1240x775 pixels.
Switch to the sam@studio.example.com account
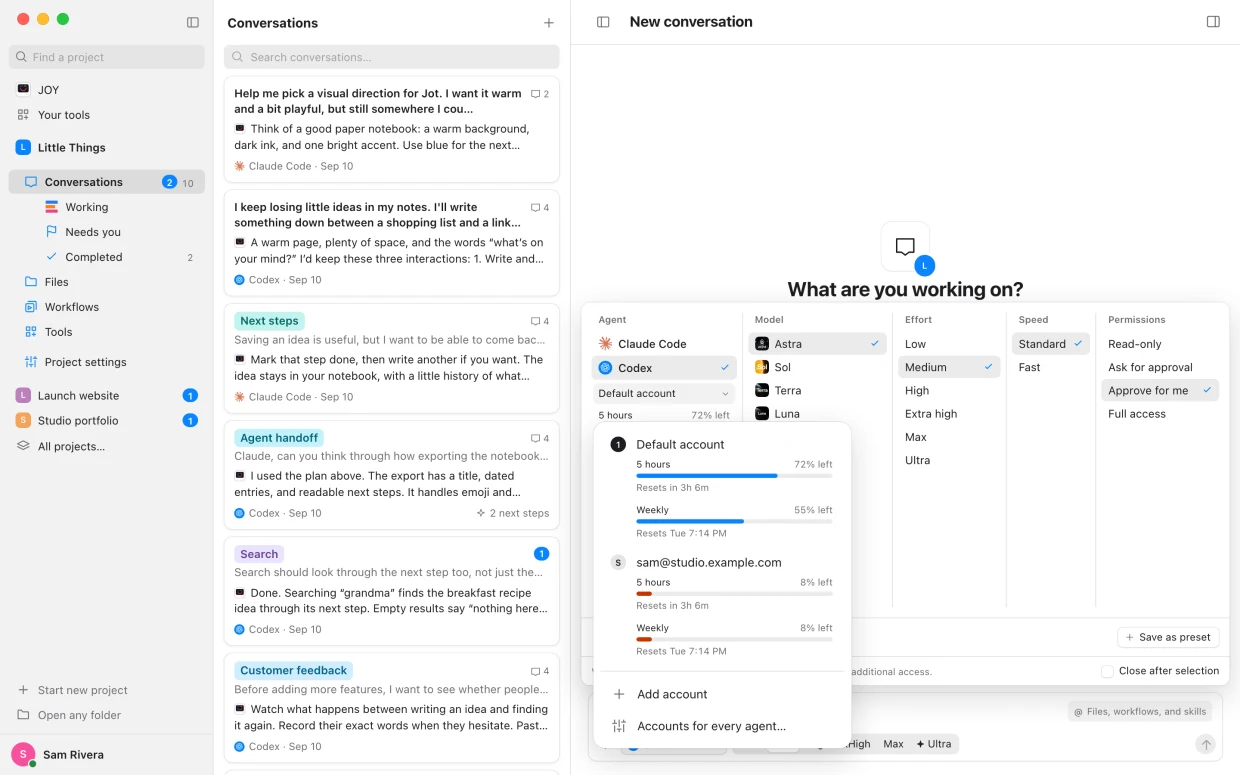[709, 563]
